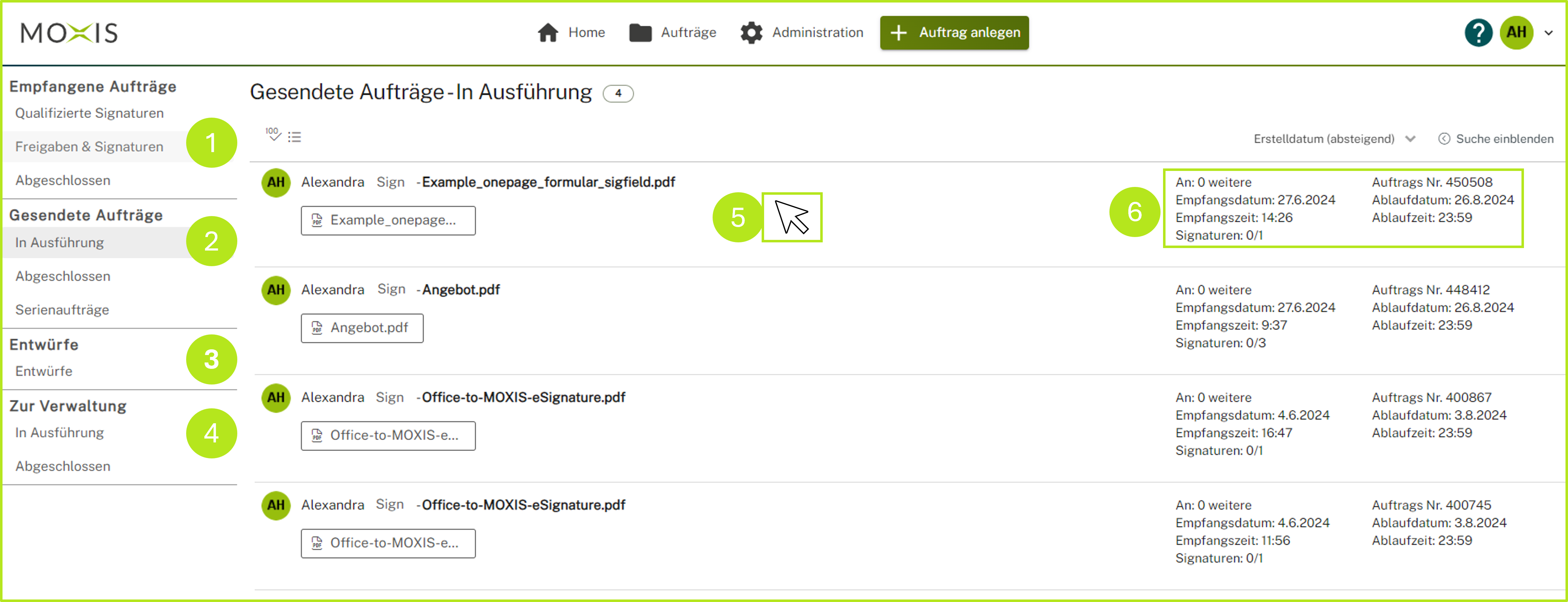
Task: Open job Example_onepage_formular_sigfield.pdf title
Action: (548, 182)
